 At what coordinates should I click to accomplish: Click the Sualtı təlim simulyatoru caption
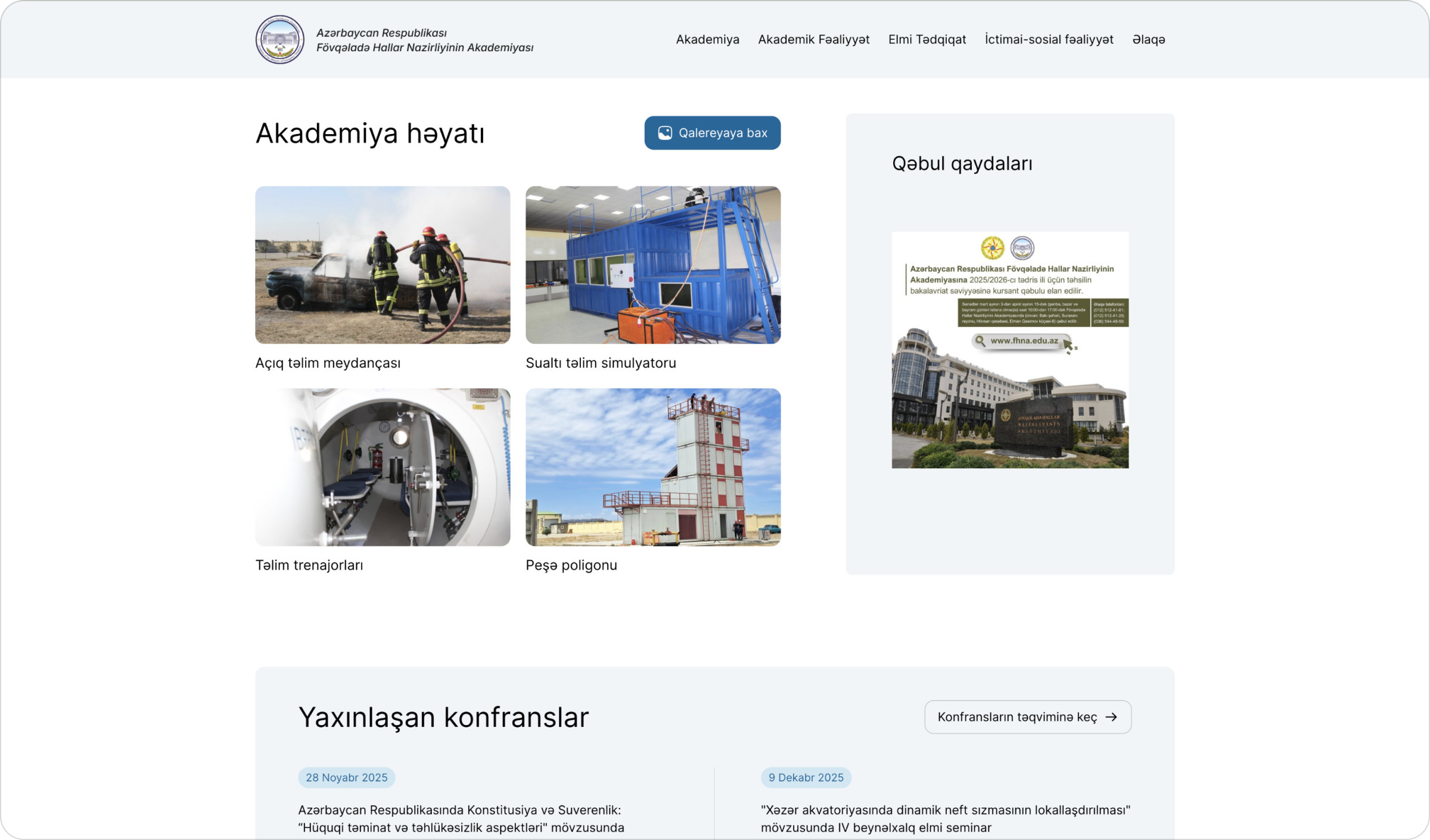tap(601, 363)
